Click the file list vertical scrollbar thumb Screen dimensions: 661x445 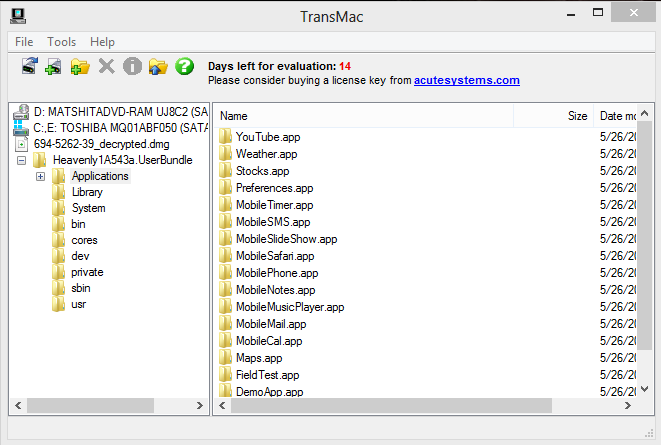click(645, 235)
